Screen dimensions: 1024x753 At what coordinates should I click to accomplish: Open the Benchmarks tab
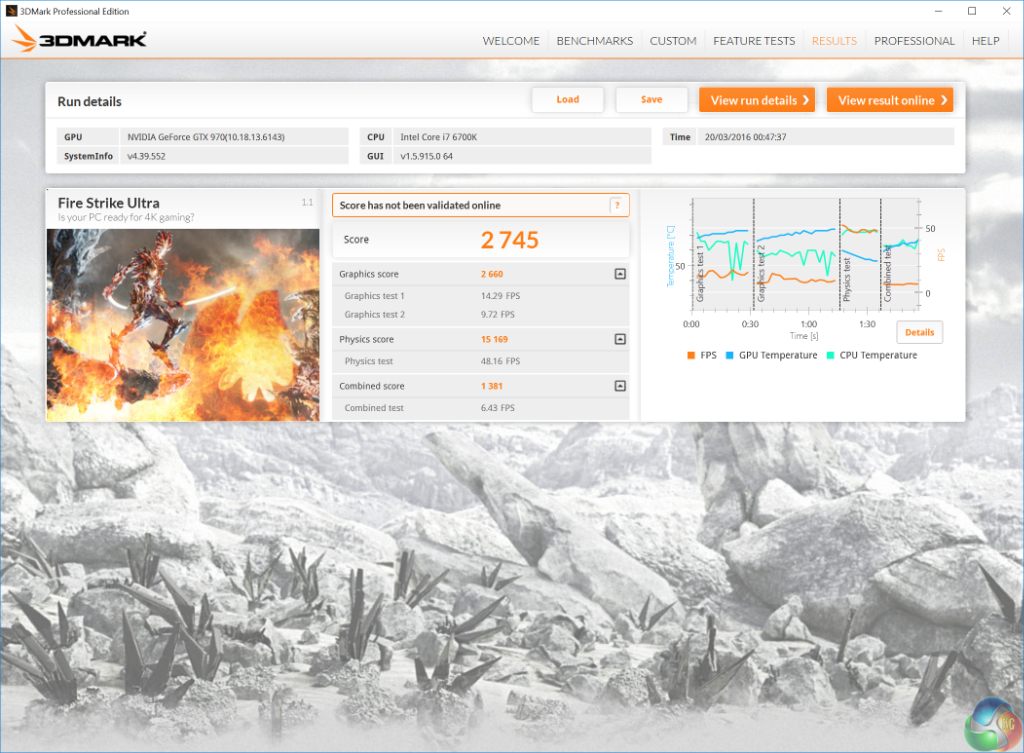pyautogui.click(x=594, y=41)
